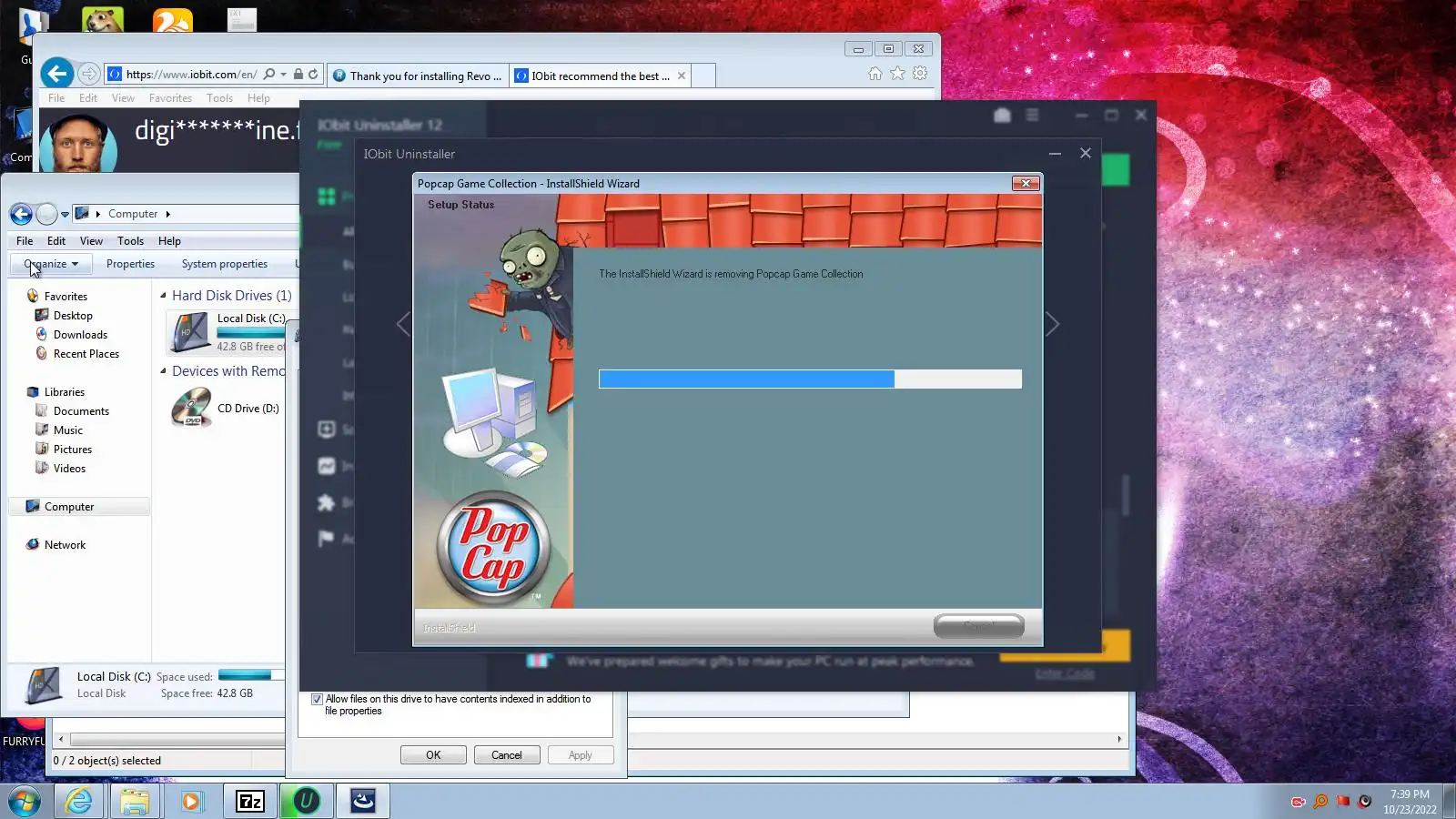Image resolution: width=1456 pixels, height=819 pixels.
Task: Click the security lock icon in address bar
Action: (298, 75)
